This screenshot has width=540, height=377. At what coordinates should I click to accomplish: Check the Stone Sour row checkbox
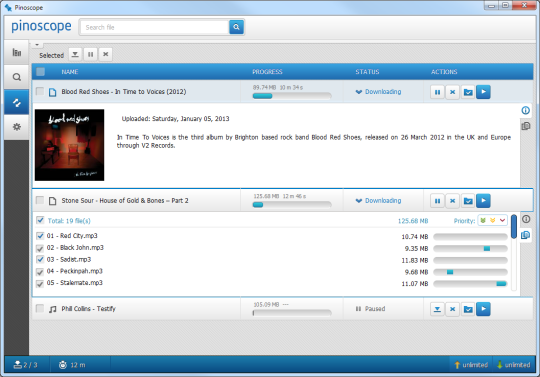40,200
